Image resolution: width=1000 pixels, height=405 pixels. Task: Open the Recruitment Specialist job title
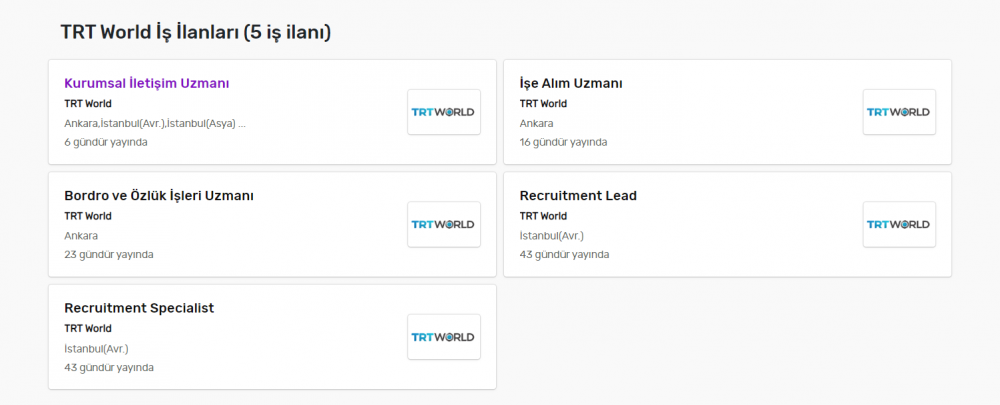click(139, 308)
